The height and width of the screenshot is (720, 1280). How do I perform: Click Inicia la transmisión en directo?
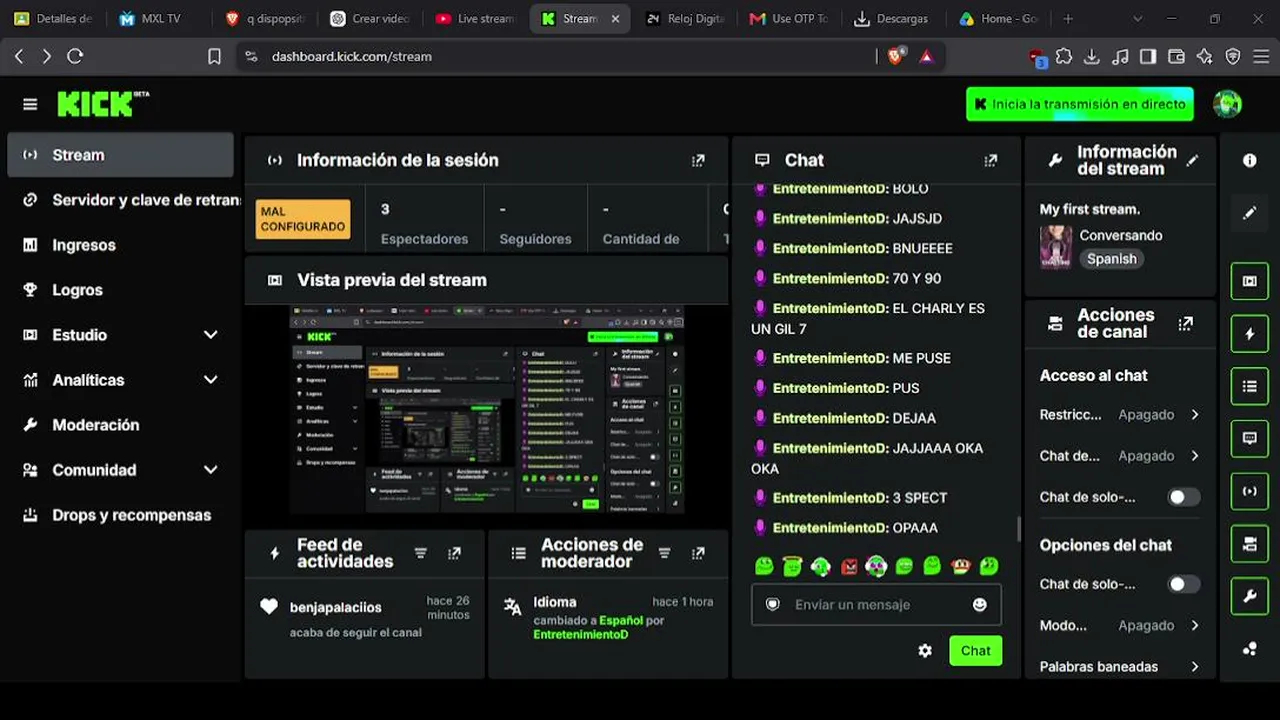pos(1079,104)
